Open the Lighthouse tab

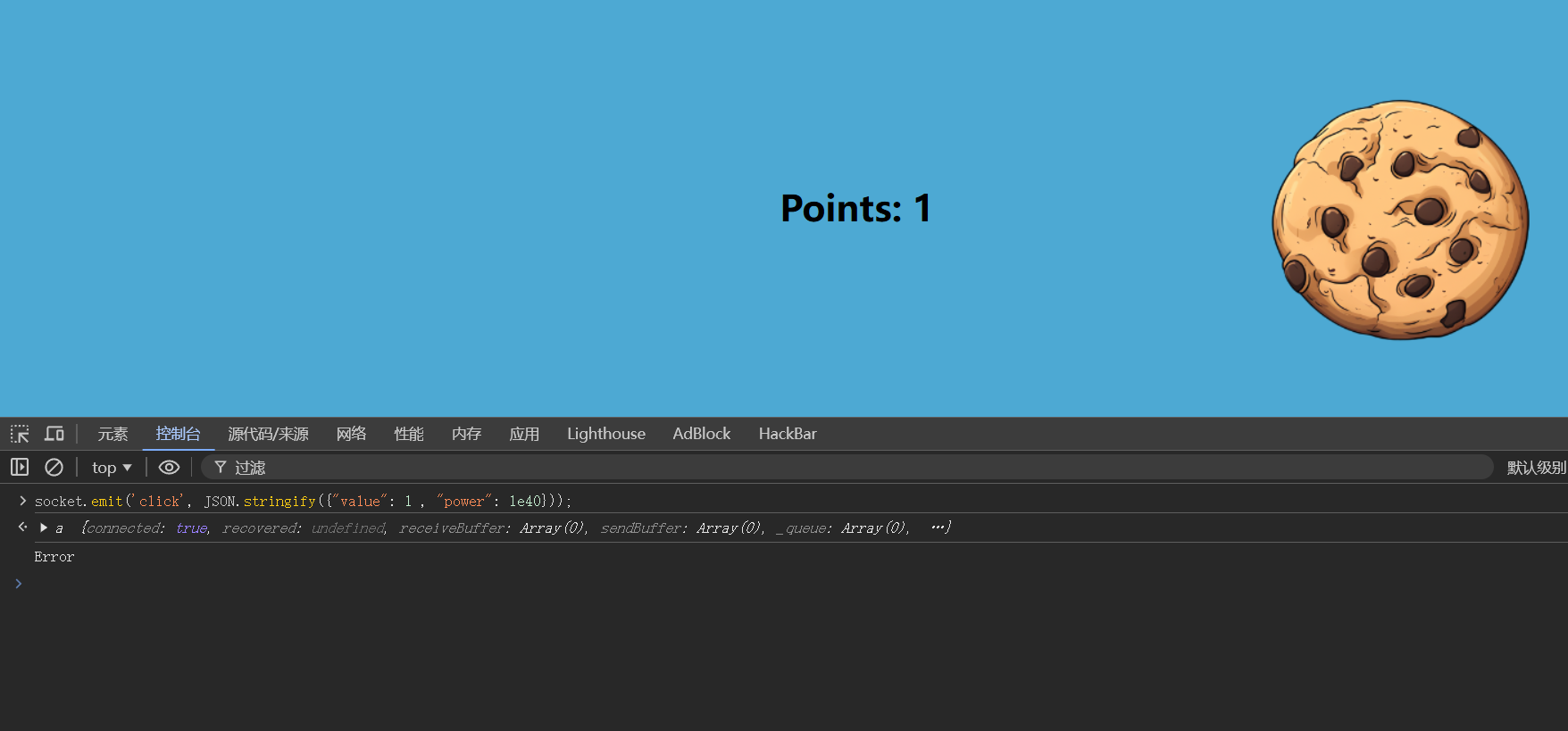605,434
